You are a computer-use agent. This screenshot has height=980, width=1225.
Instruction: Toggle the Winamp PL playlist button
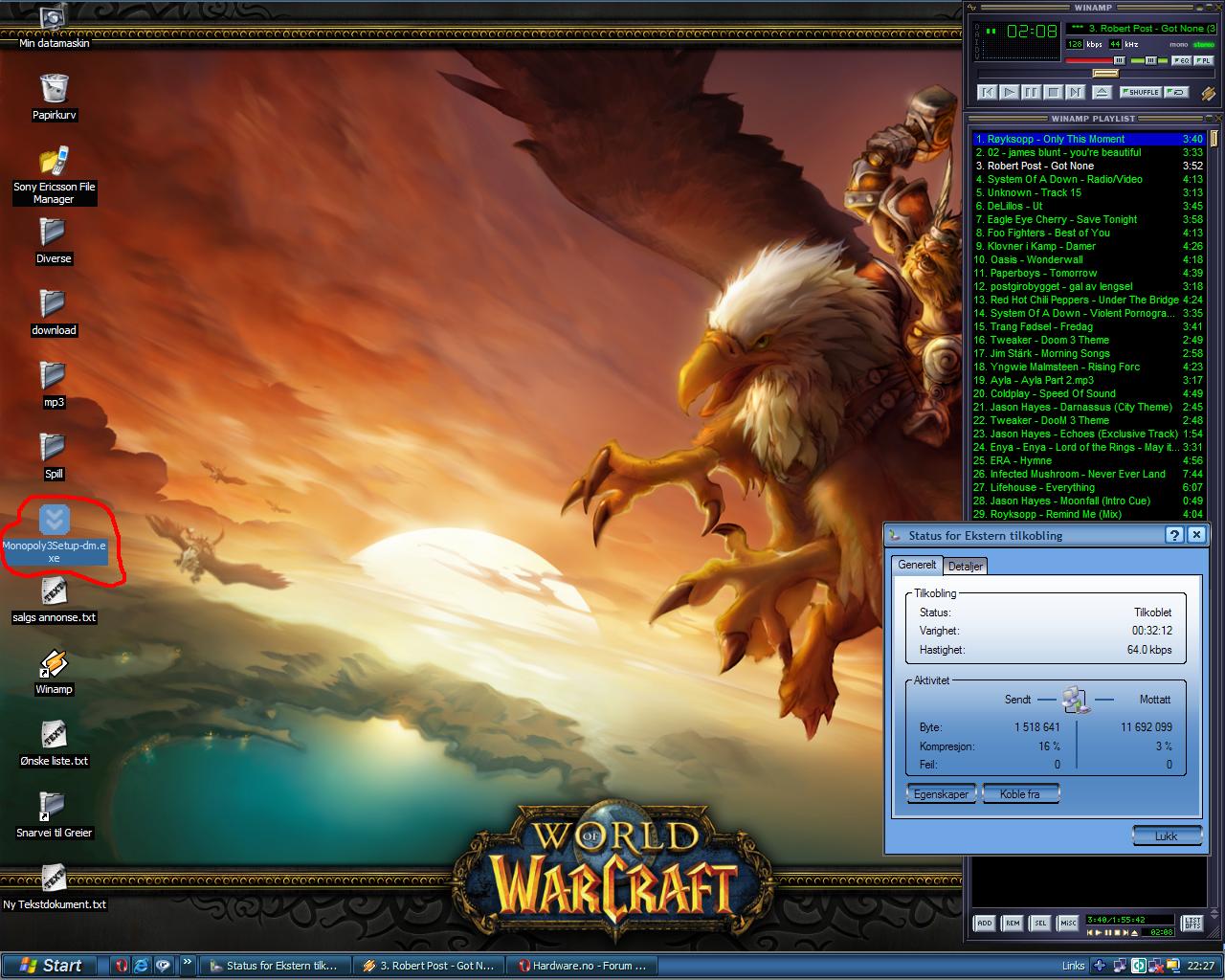tap(1204, 60)
